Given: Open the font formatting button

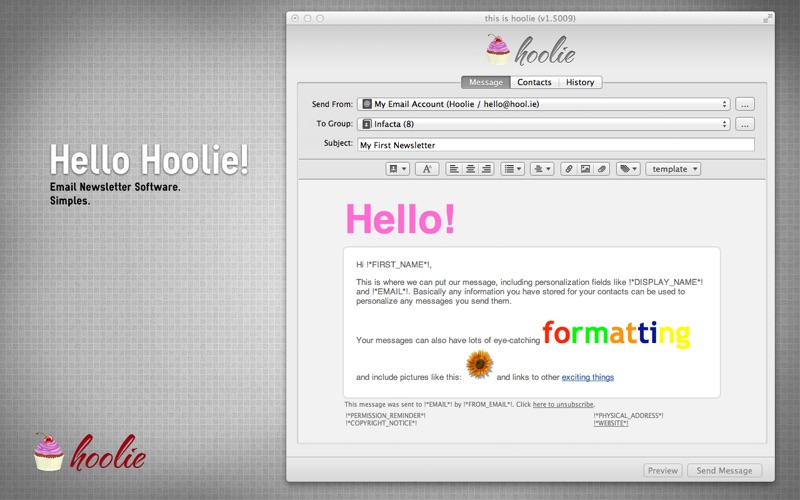Looking at the screenshot, I should [x=427, y=169].
